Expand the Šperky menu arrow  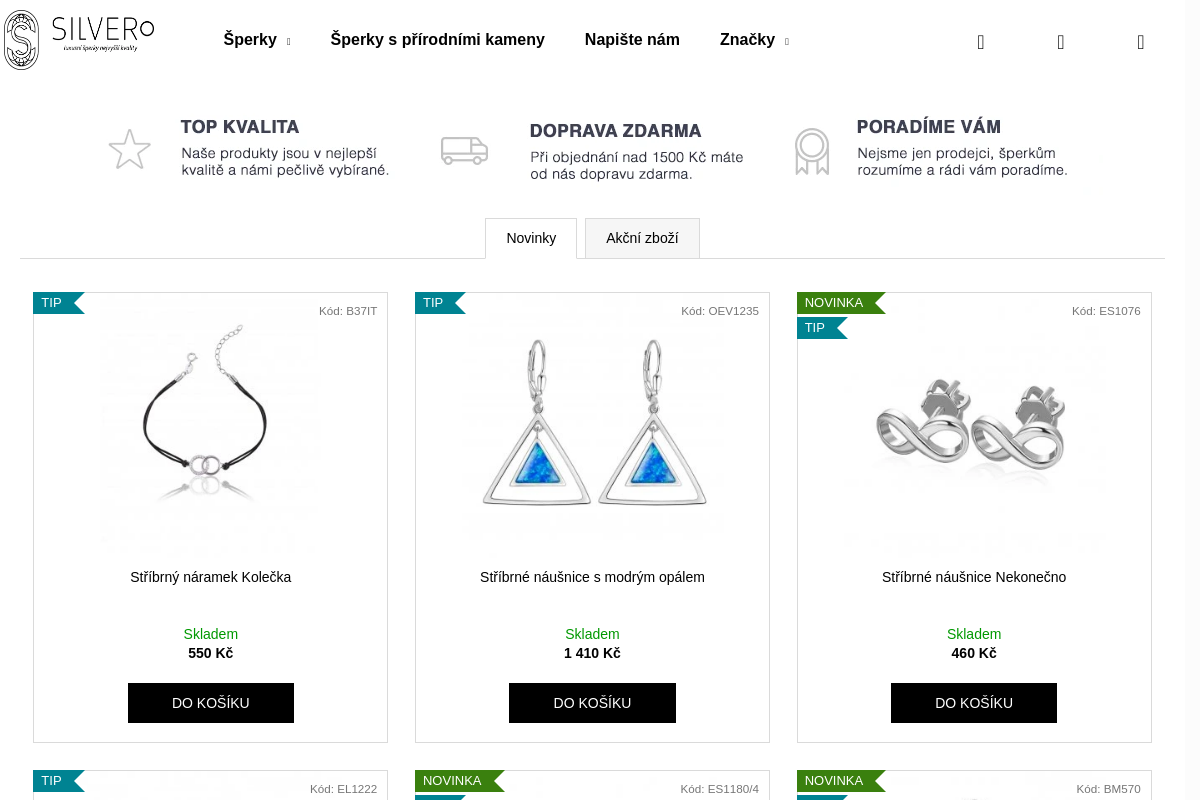(288, 42)
